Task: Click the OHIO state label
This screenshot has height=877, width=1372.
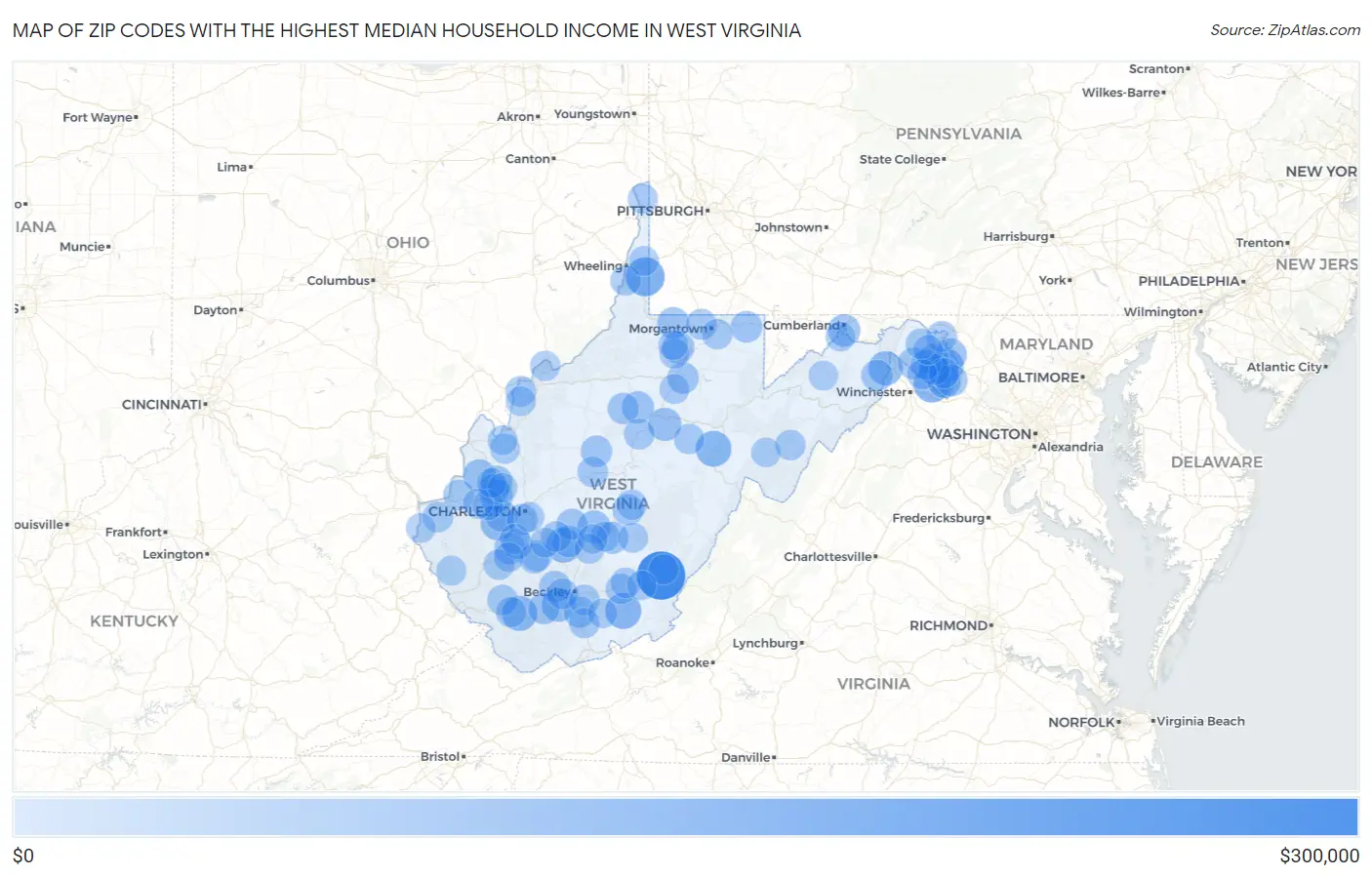Action: [408, 243]
